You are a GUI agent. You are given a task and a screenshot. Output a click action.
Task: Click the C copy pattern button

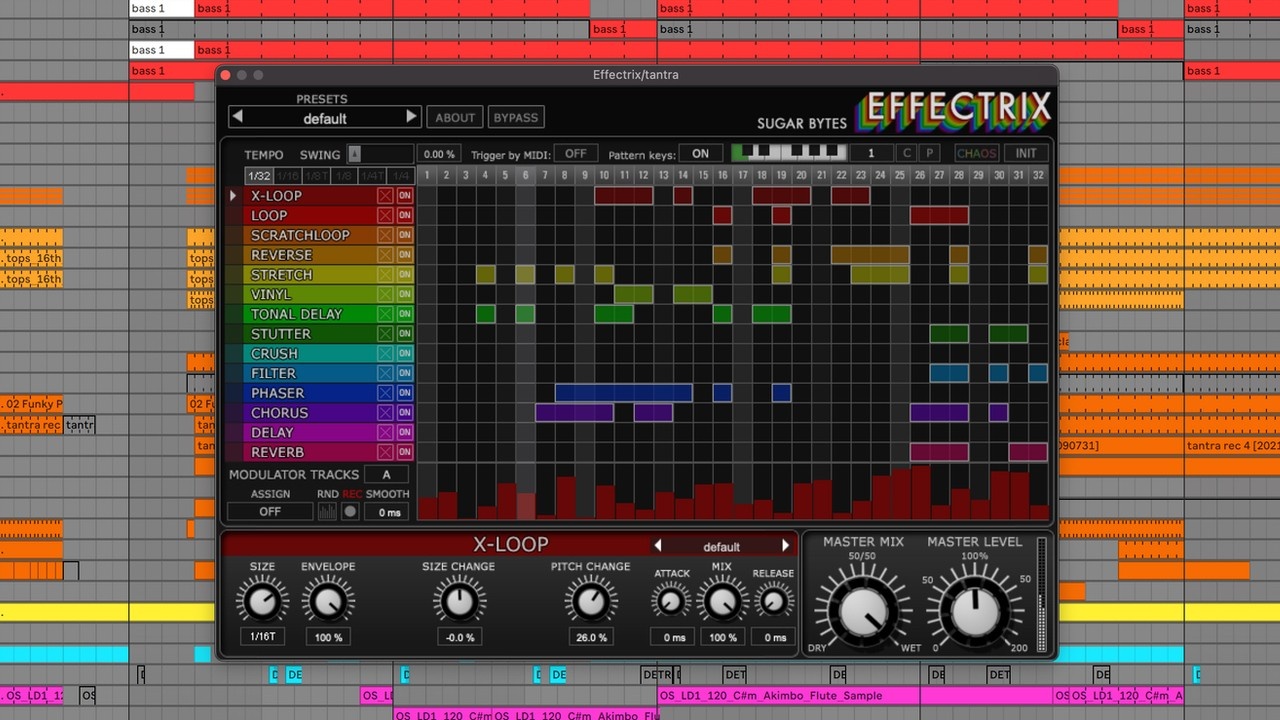907,153
